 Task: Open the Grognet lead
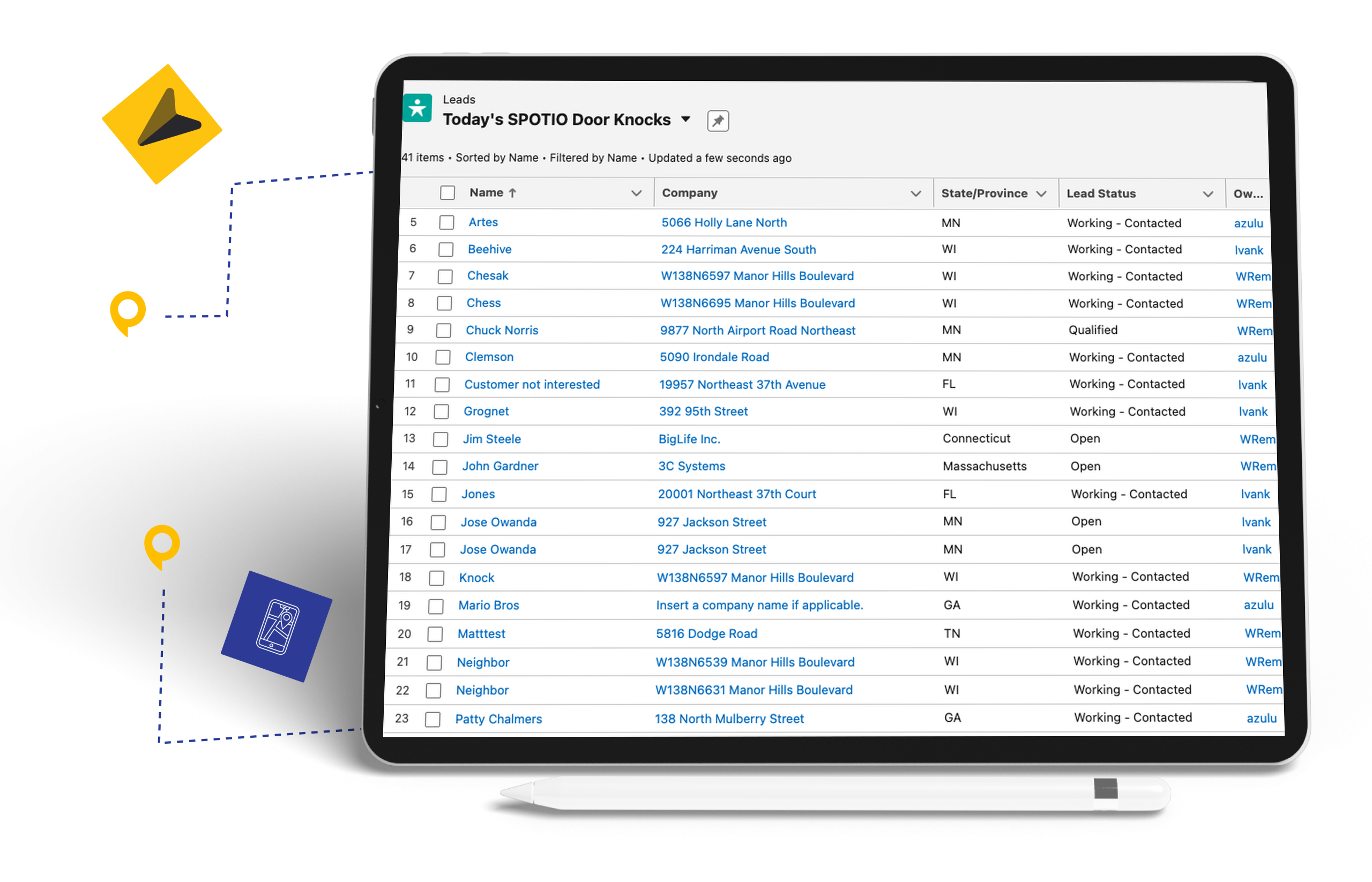pos(486,412)
